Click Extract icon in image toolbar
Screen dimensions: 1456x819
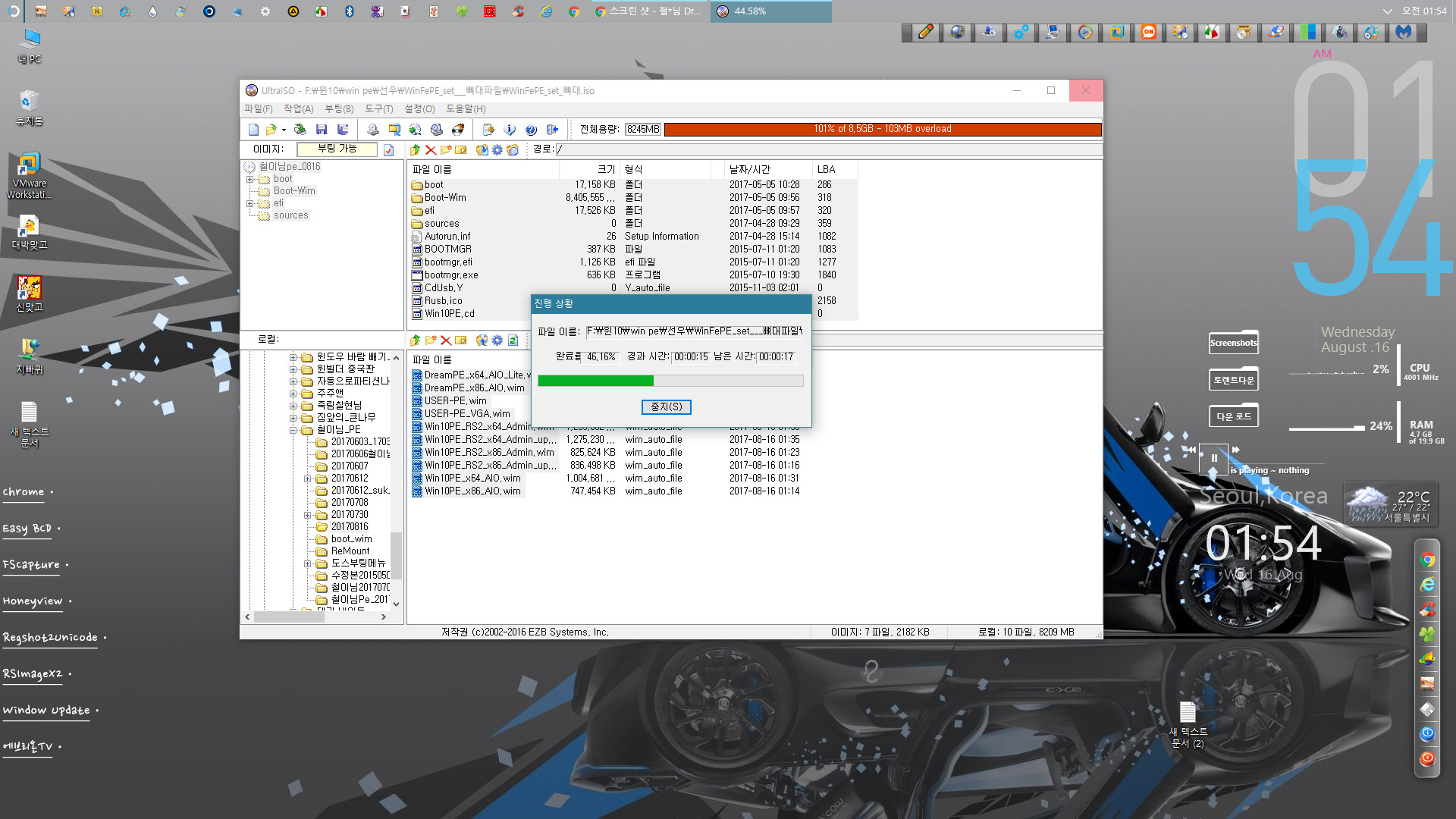(x=482, y=150)
